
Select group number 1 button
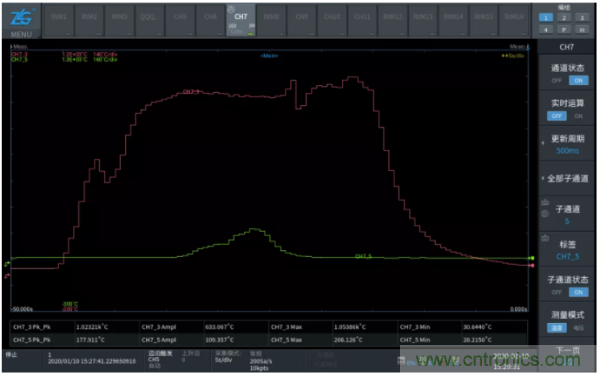pyautogui.click(x=546, y=18)
